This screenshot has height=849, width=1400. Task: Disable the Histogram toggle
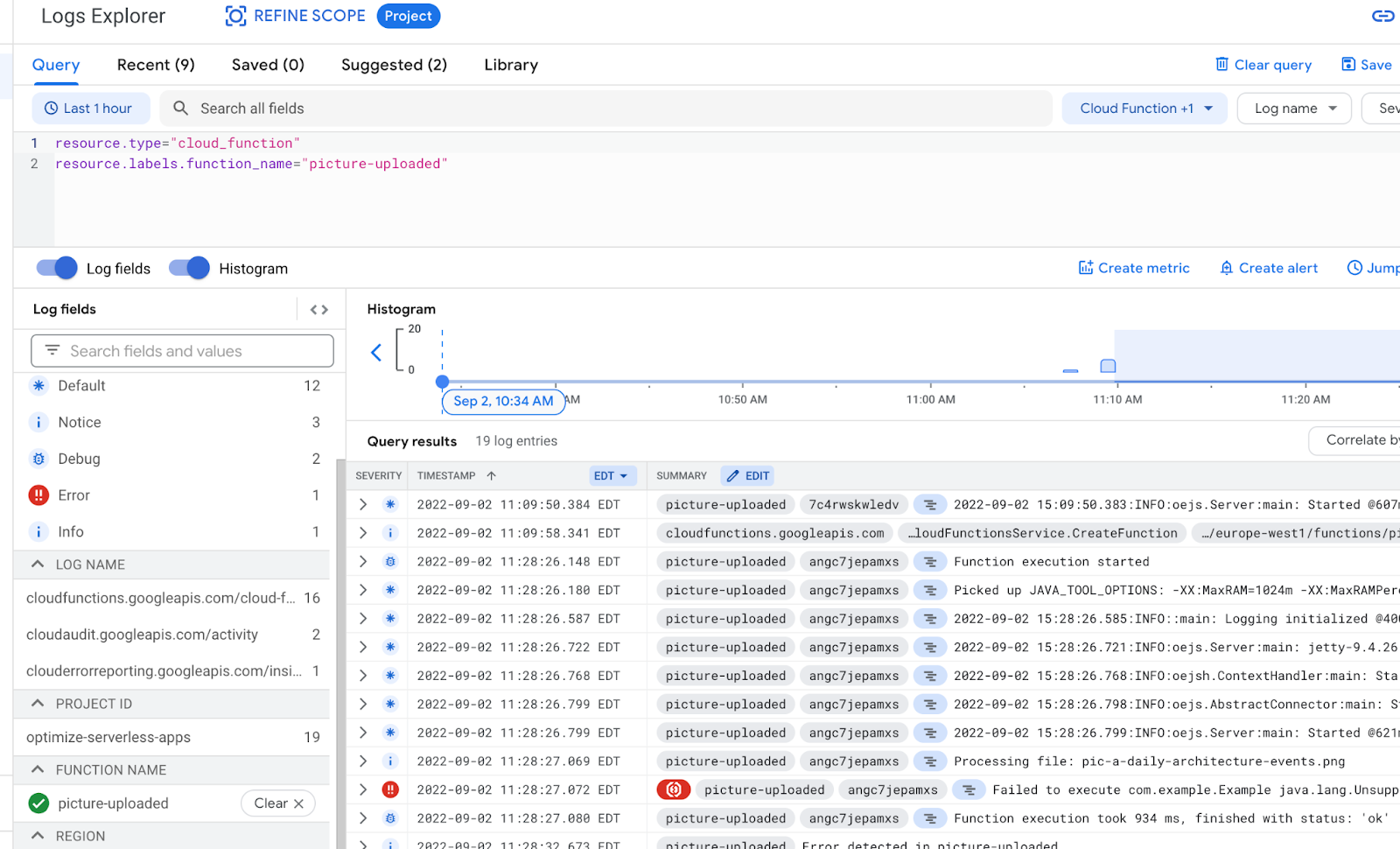(189, 269)
